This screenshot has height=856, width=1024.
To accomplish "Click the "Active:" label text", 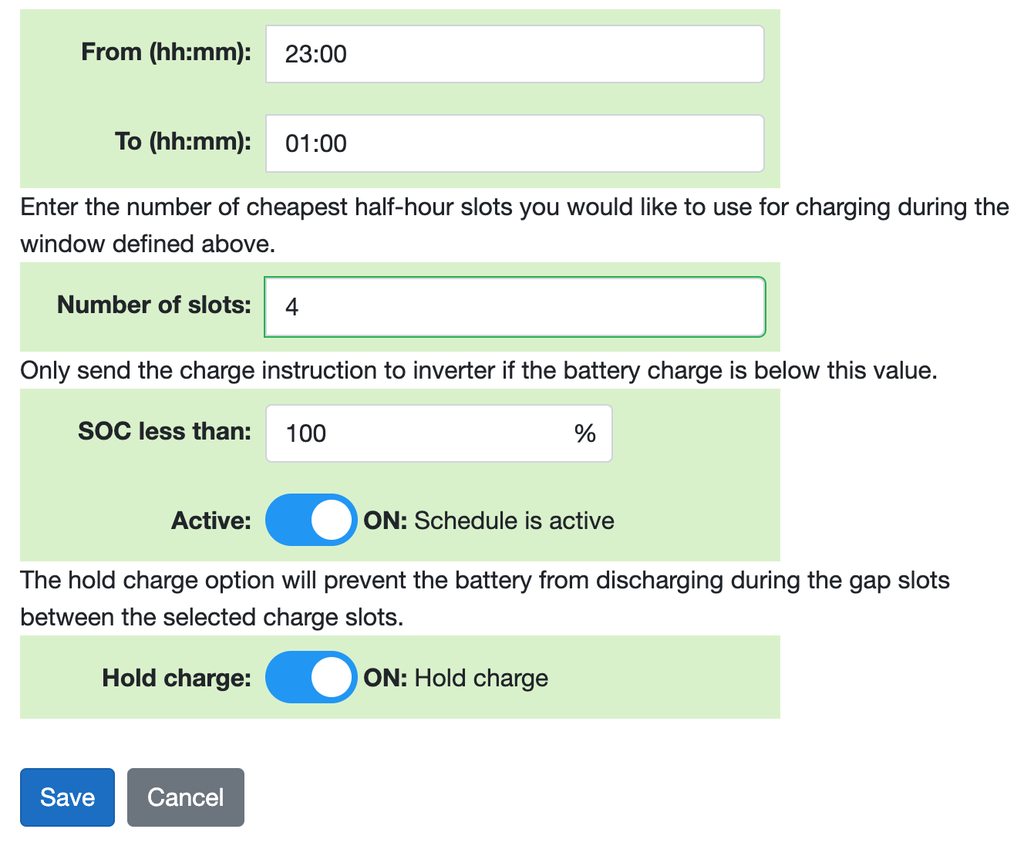I will tap(211, 521).
